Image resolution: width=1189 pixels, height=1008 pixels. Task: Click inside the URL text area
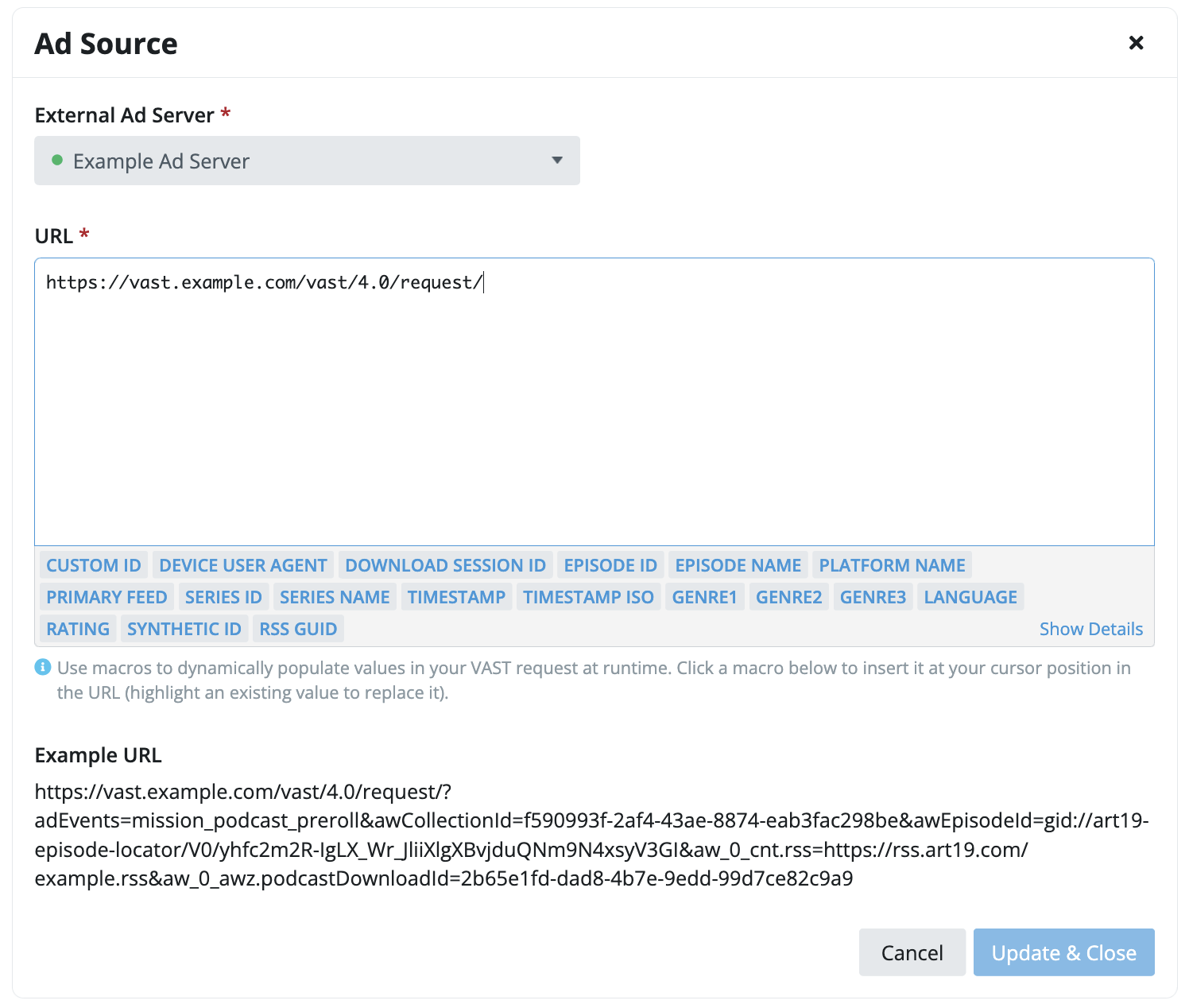tap(594, 401)
